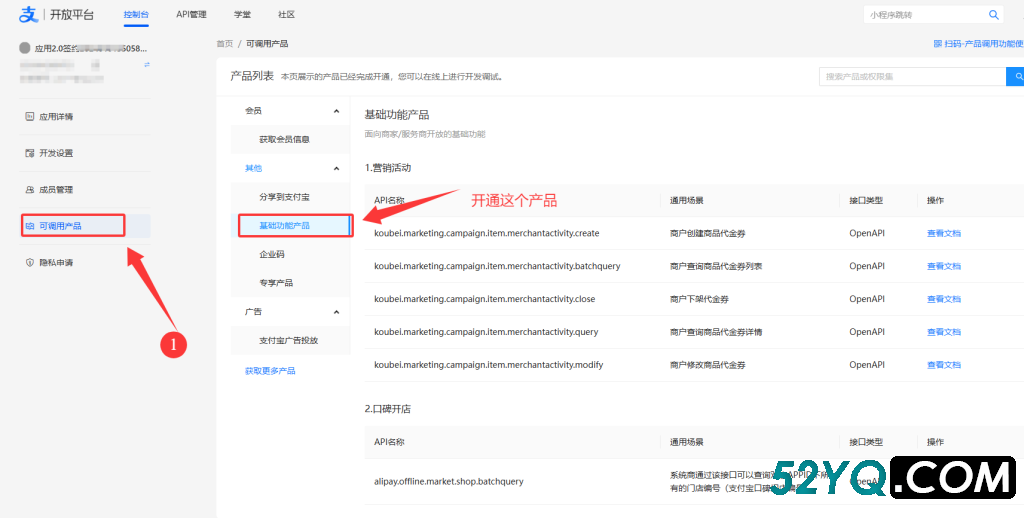Focus the 搜索产品或权限集 search field

click(x=912, y=76)
